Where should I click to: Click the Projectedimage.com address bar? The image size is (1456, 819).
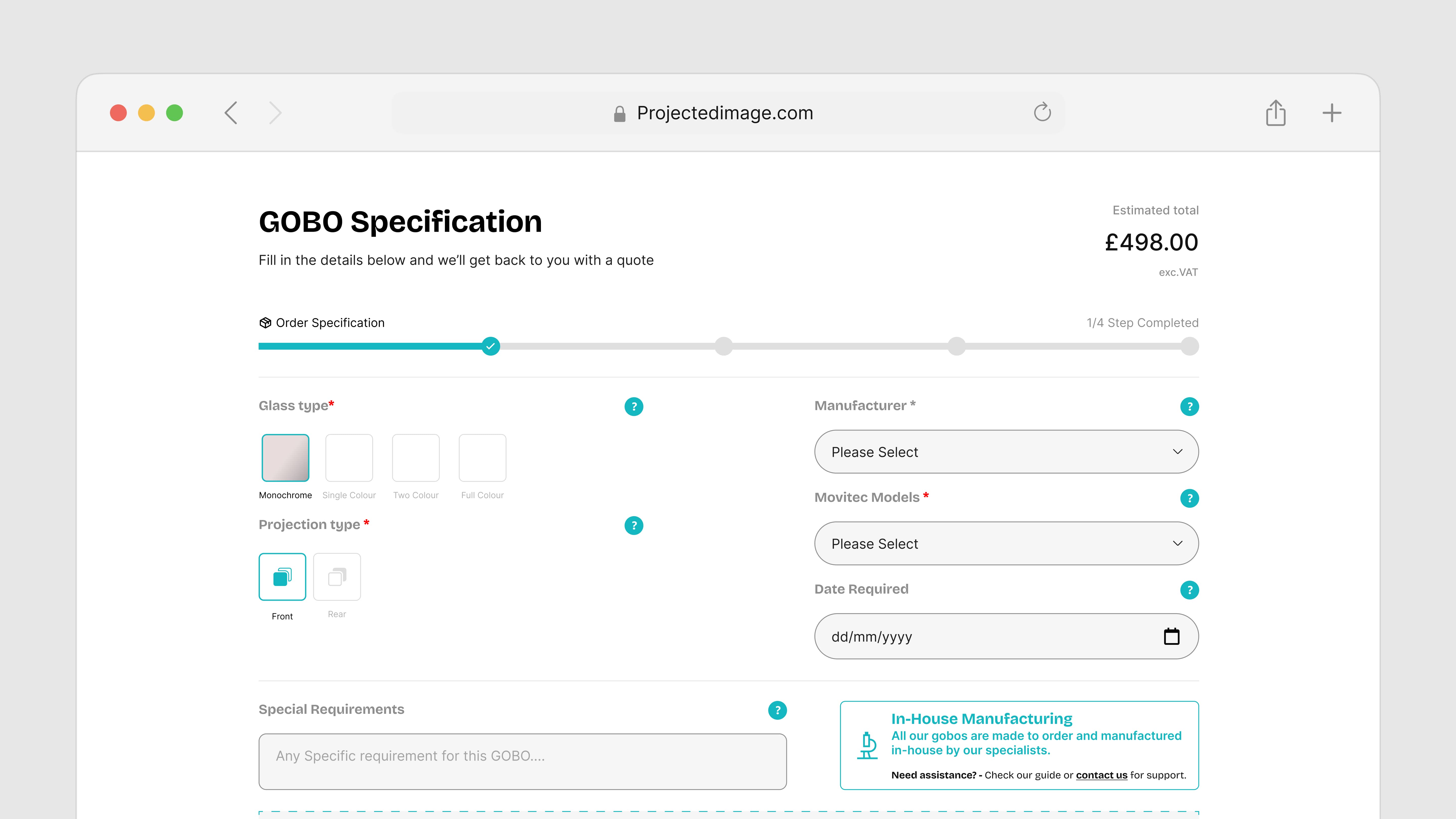pos(728,113)
